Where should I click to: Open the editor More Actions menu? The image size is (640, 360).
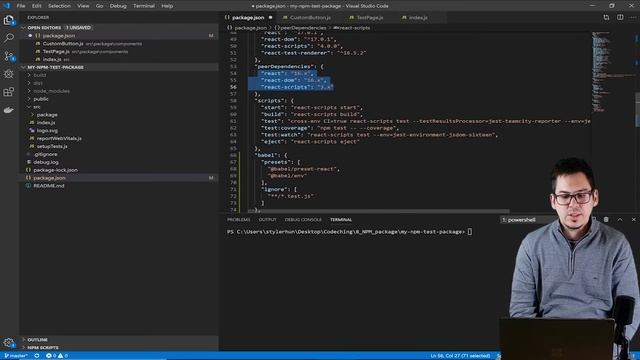coord(633,18)
